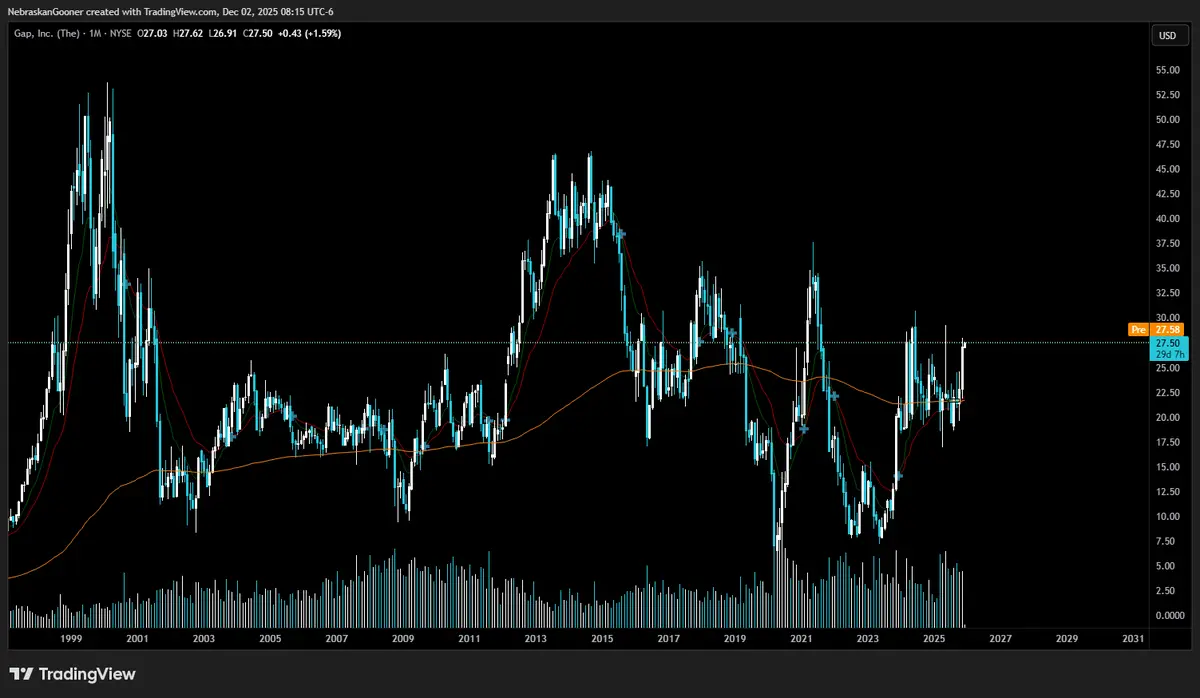Click the 42.50 price axis label
The image size is (1200, 698).
tap(1167, 194)
